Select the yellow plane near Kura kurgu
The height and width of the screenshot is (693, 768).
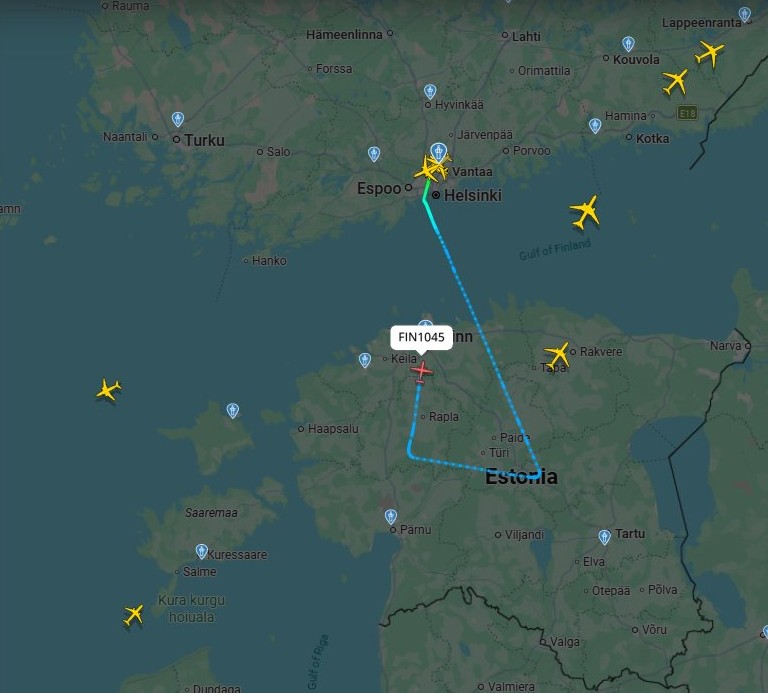(x=133, y=614)
